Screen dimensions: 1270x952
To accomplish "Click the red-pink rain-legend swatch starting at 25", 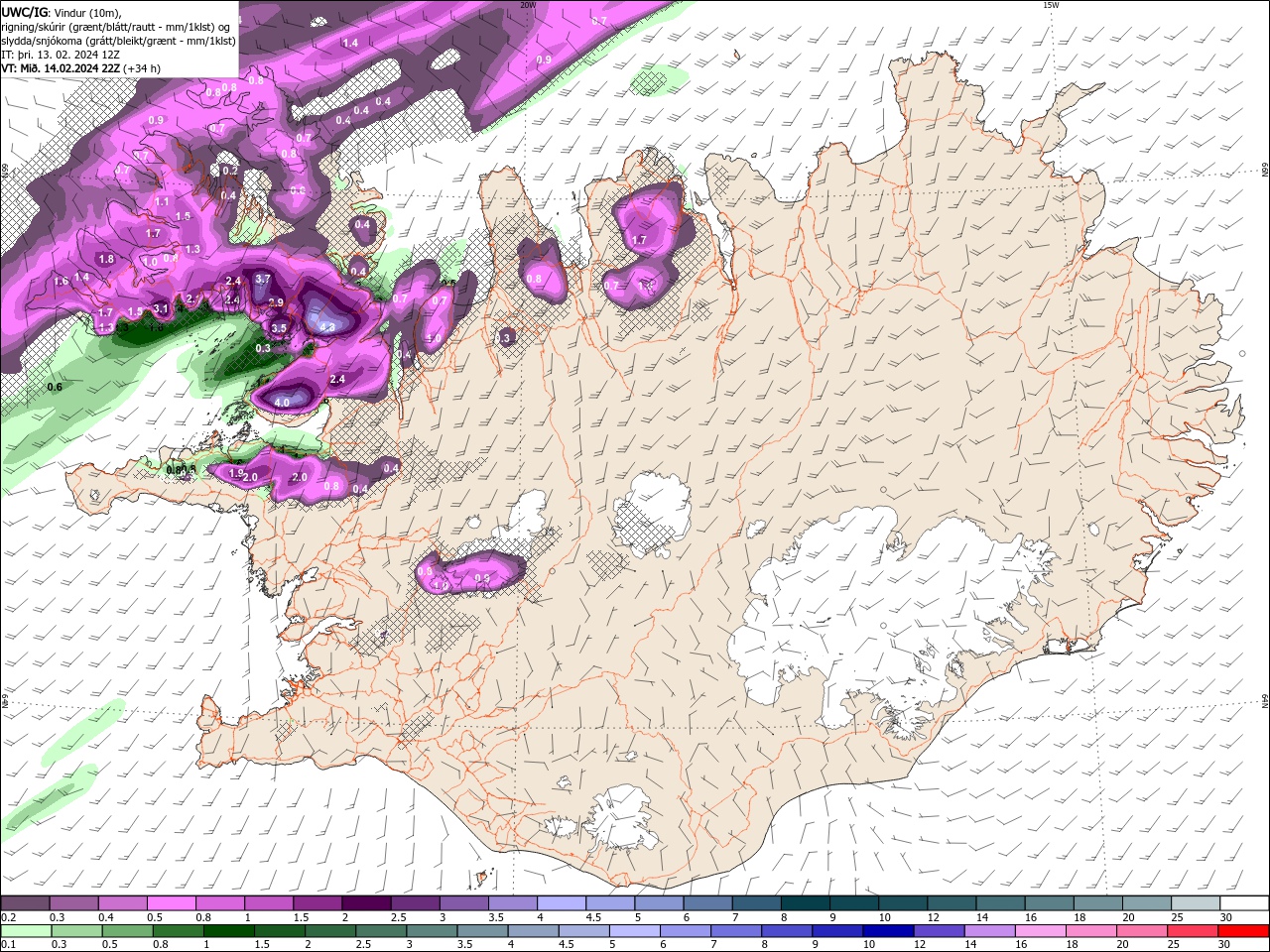I will 1193,931.
